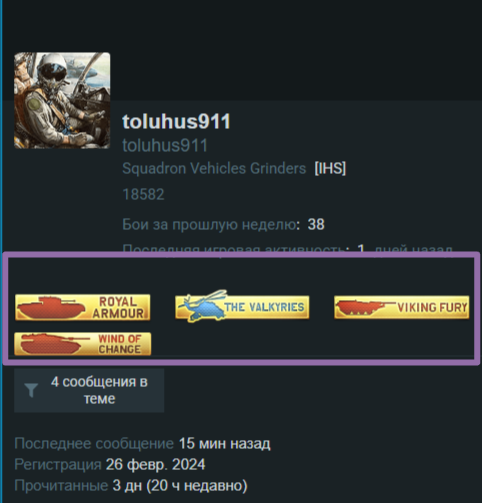Click the funnel filter icon
Screen dimensions: 482x503
click(31, 390)
